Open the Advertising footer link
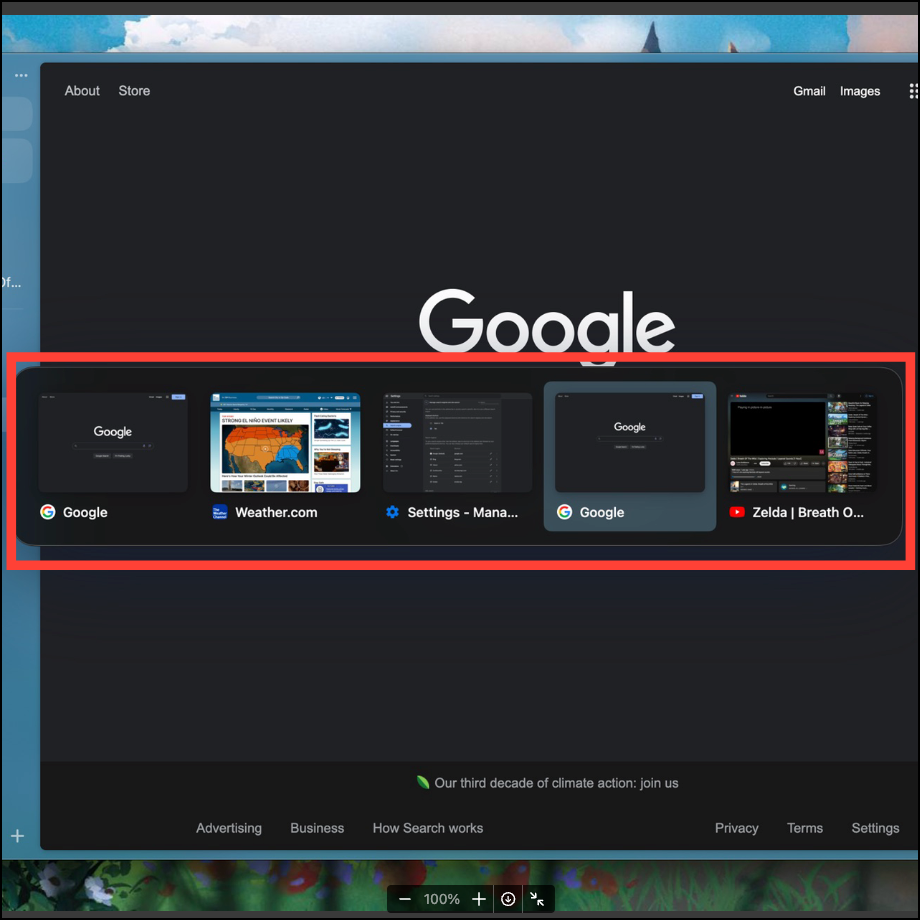This screenshot has height=920, width=920. 229,828
